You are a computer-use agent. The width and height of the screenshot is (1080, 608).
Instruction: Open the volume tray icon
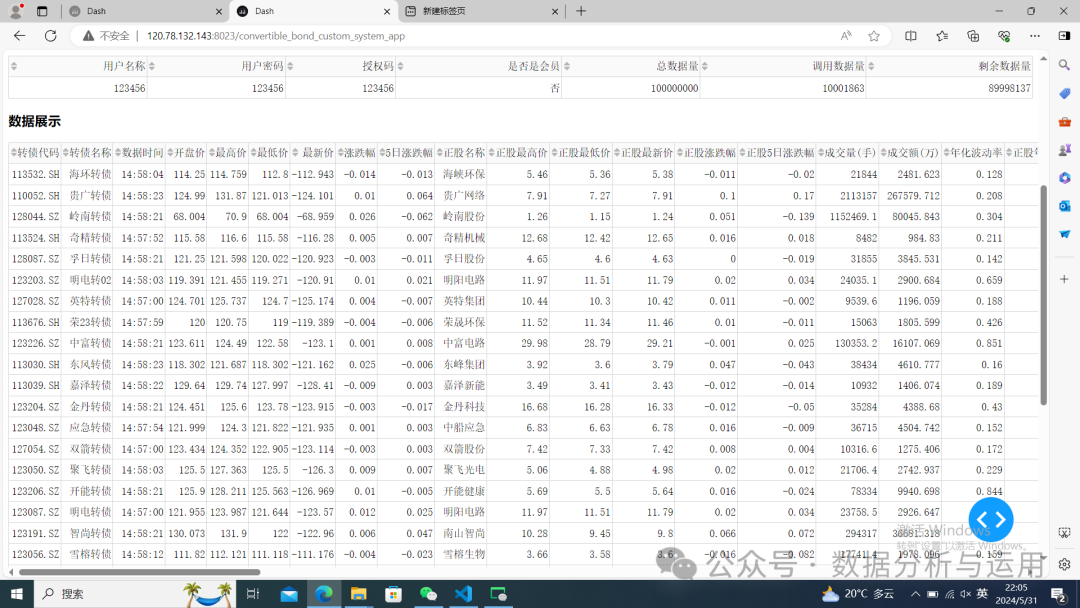coord(966,594)
